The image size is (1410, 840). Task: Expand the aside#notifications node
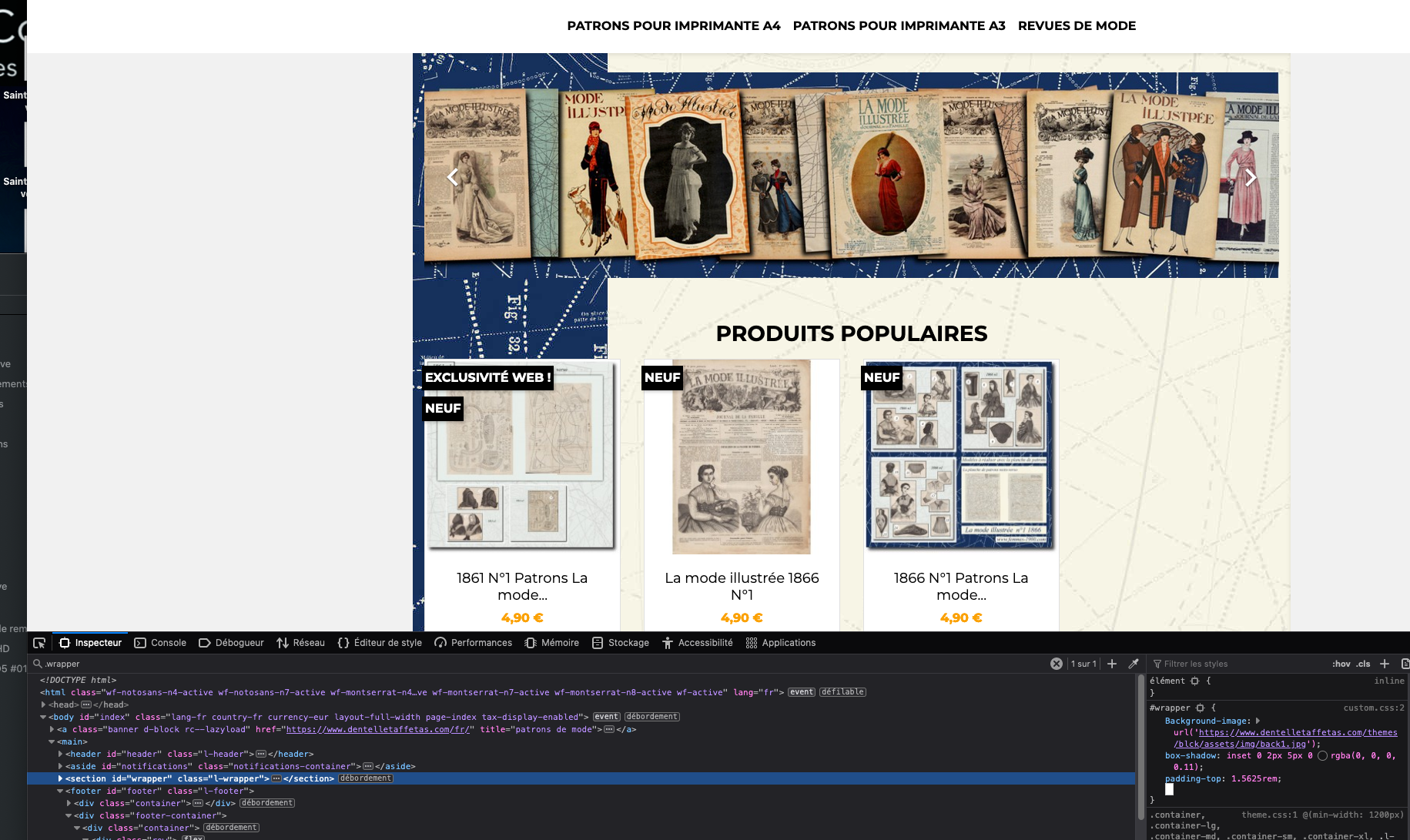click(61, 766)
